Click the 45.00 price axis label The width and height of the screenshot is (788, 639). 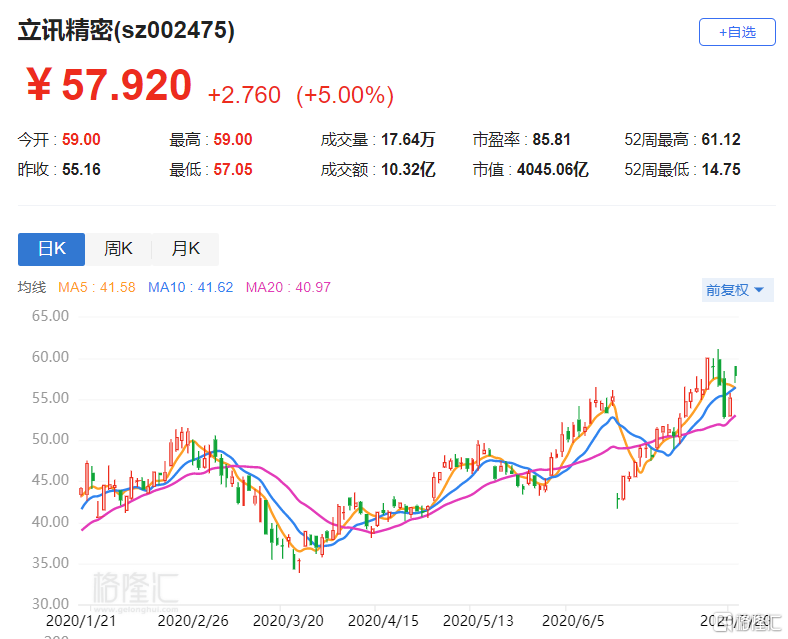tap(50, 480)
